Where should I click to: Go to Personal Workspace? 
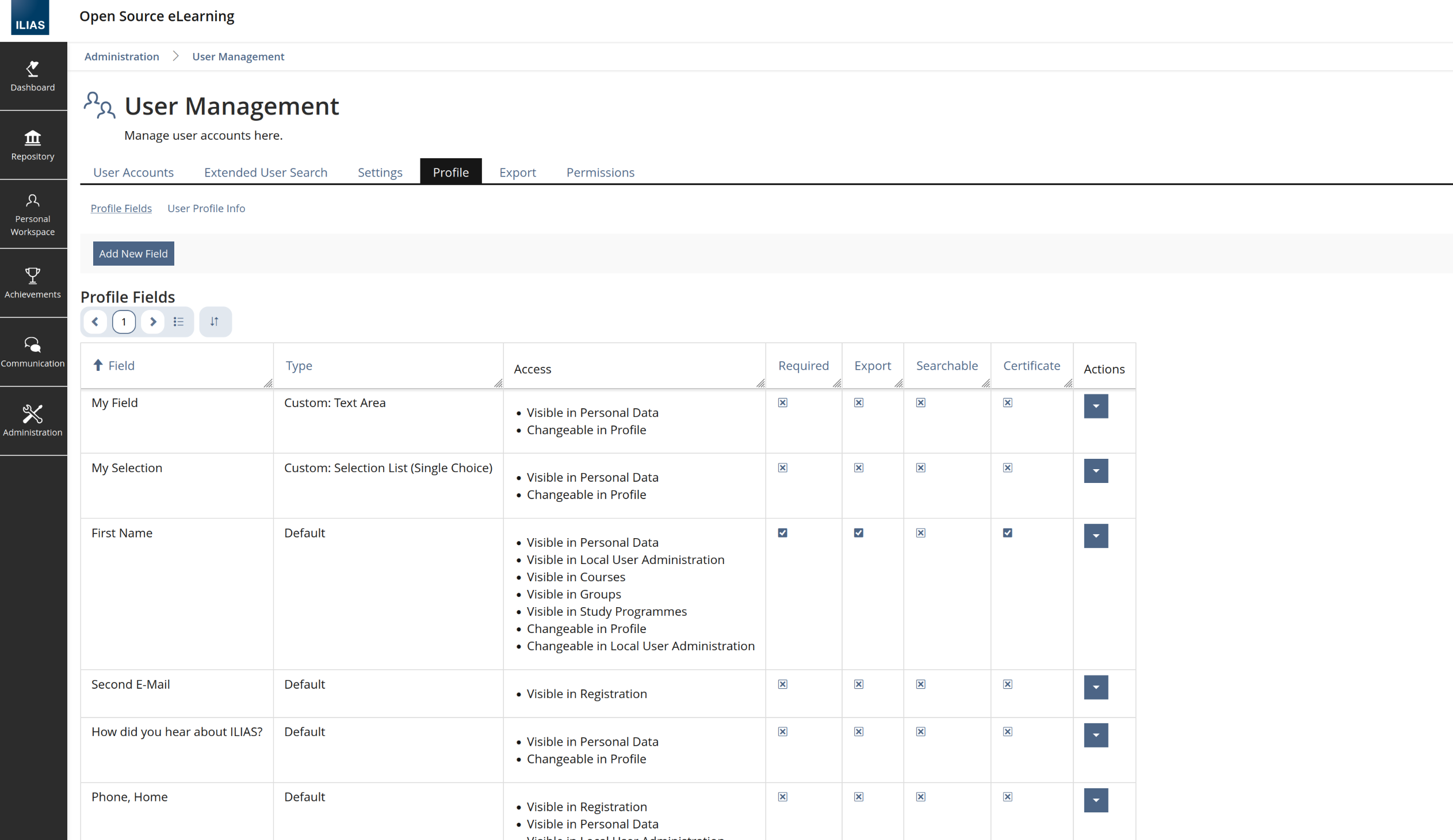tap(32, 215)
